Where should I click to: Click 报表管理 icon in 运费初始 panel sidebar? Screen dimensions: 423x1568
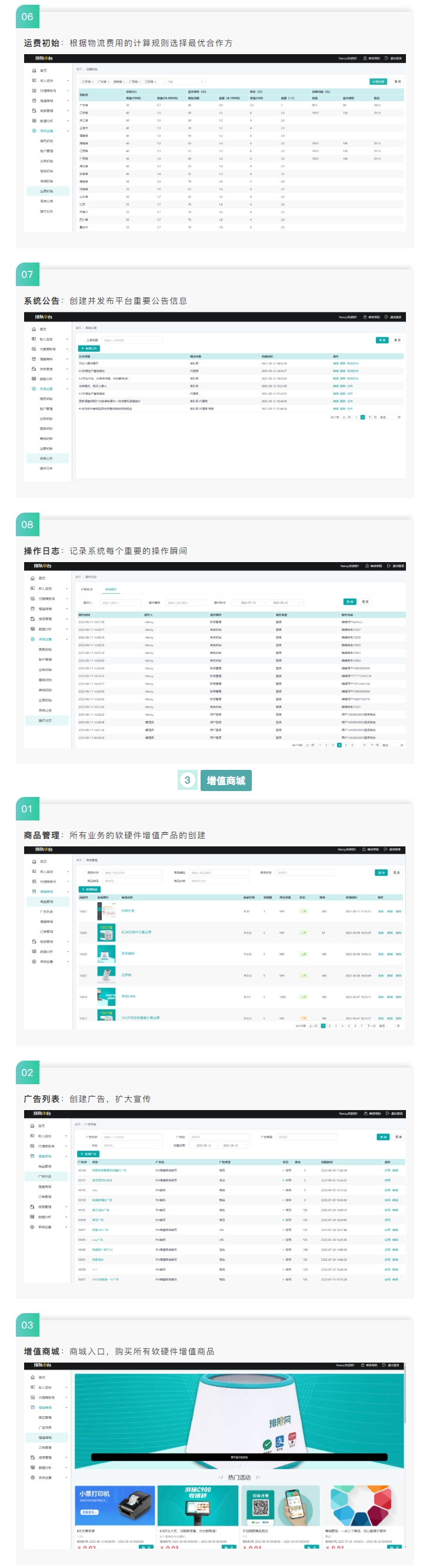click(x=34, y=111)
